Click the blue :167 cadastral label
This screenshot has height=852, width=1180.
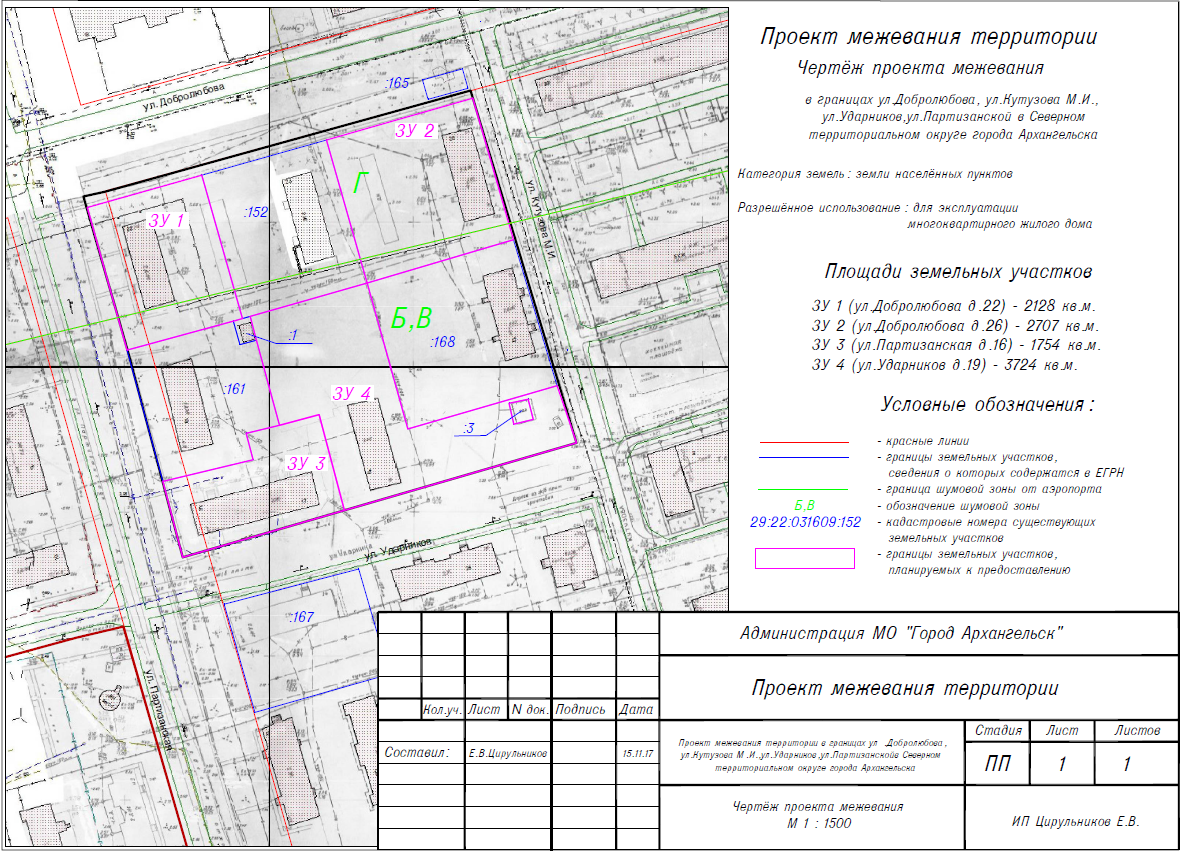point(302,618)
